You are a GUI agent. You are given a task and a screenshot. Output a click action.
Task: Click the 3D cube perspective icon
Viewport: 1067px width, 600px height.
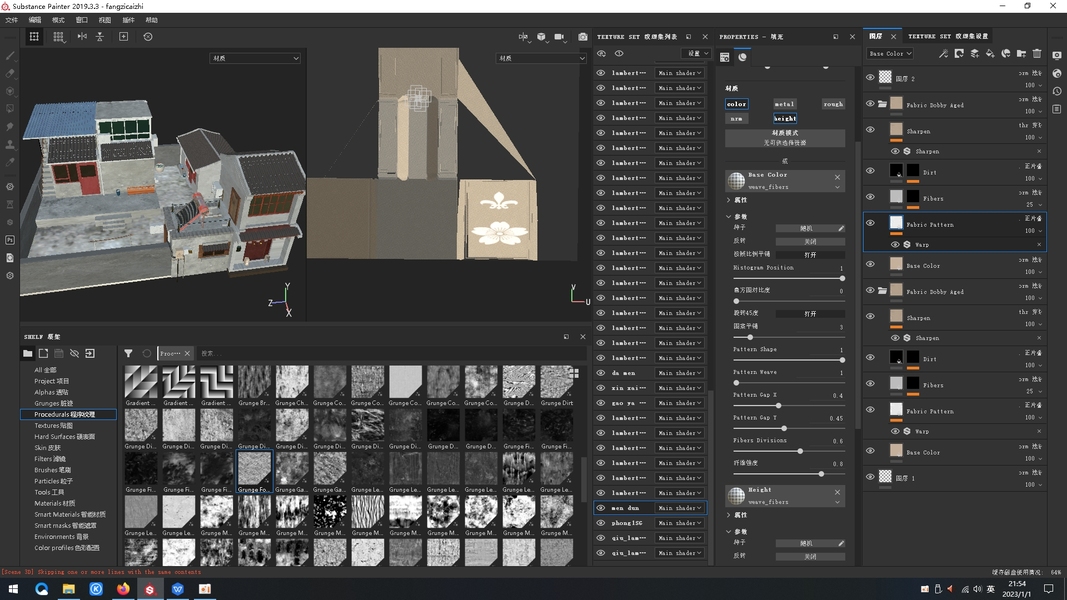541,37
